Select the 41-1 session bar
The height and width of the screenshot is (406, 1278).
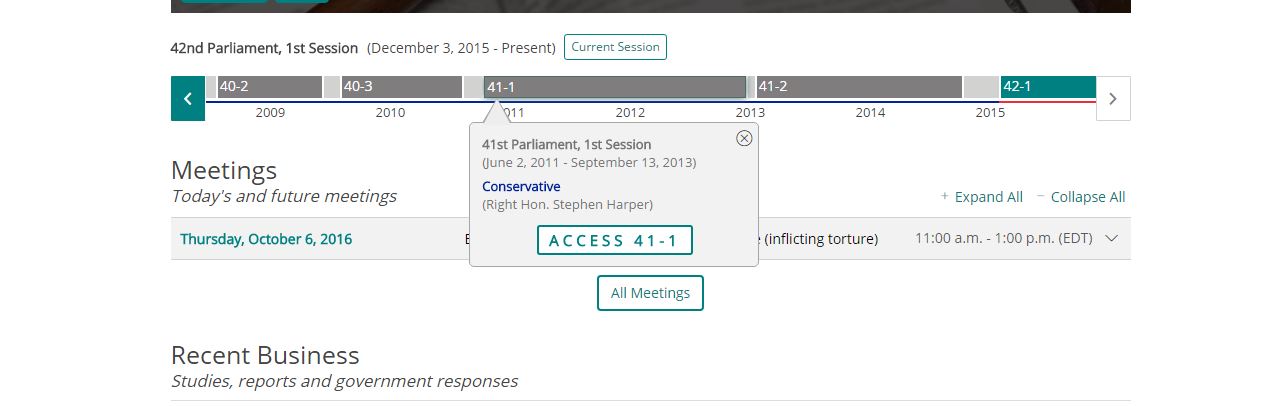[x=615, y=87]
